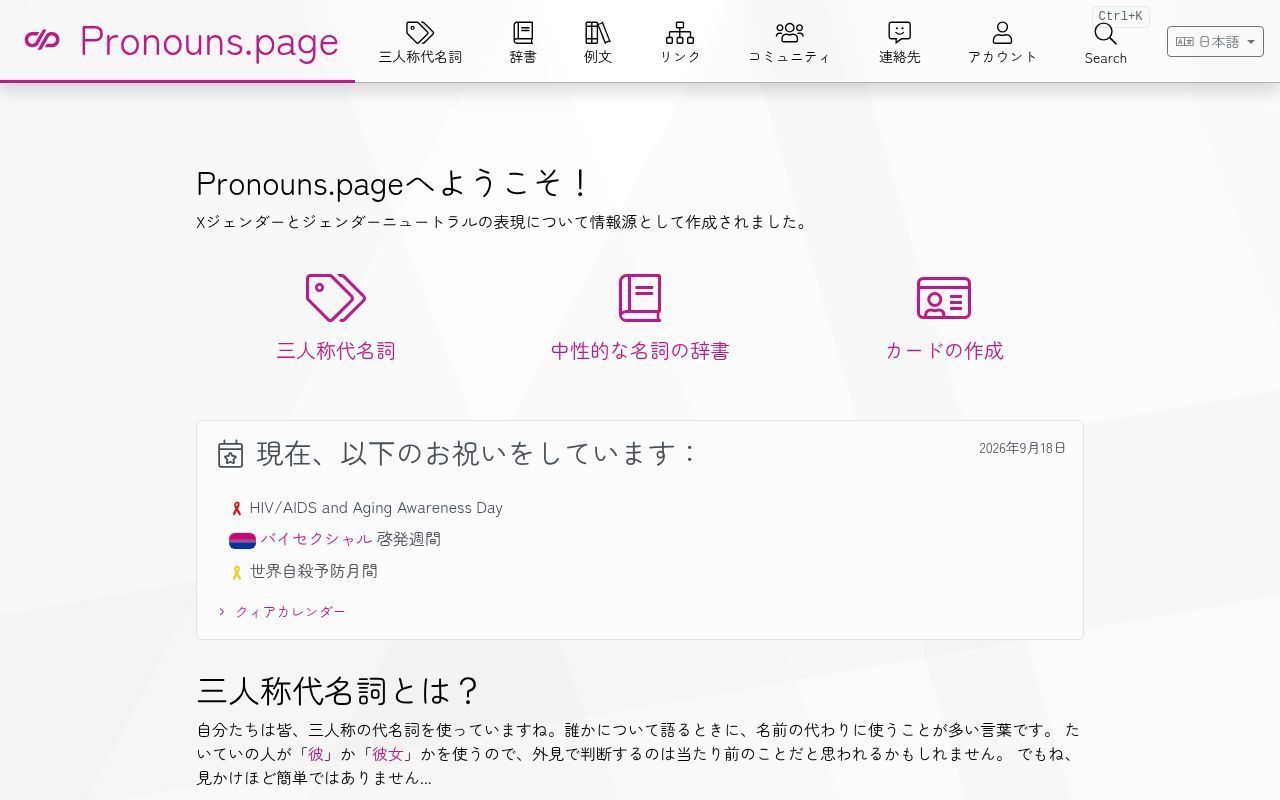Click the red ribbon HIV/AIDS icon

click(x=237, y=509)
